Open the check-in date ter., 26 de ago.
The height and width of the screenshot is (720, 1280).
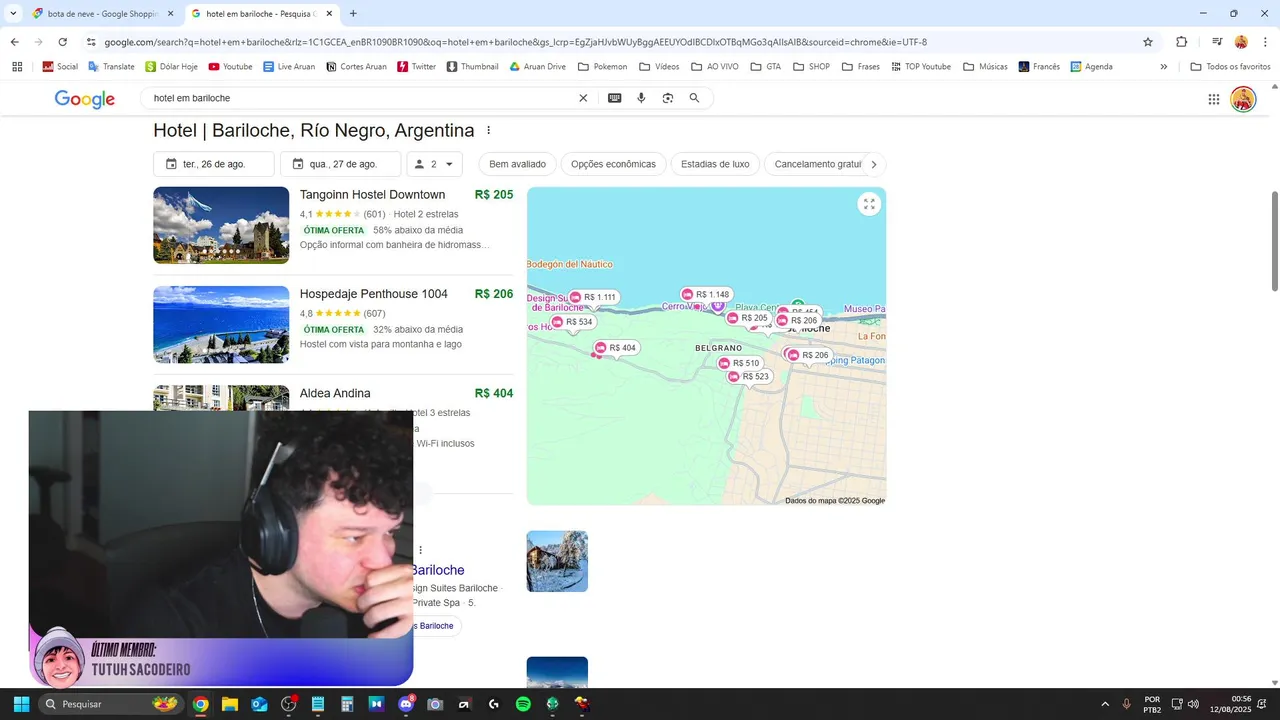point(214,164)
